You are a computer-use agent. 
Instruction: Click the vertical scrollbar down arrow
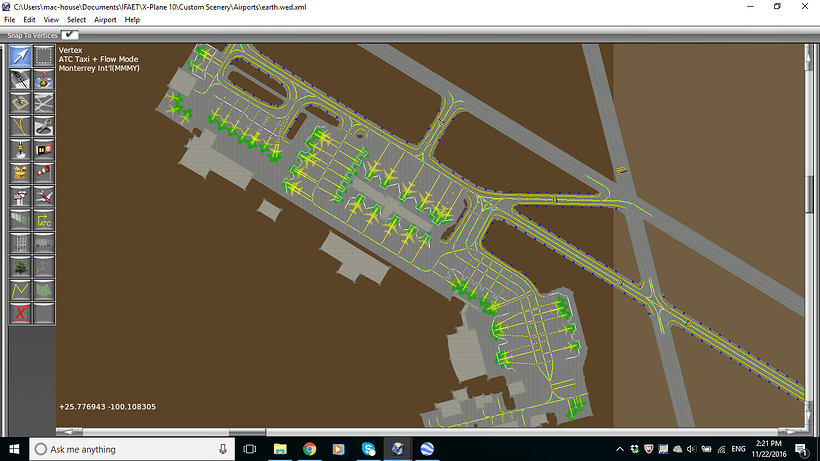(810, 414)
